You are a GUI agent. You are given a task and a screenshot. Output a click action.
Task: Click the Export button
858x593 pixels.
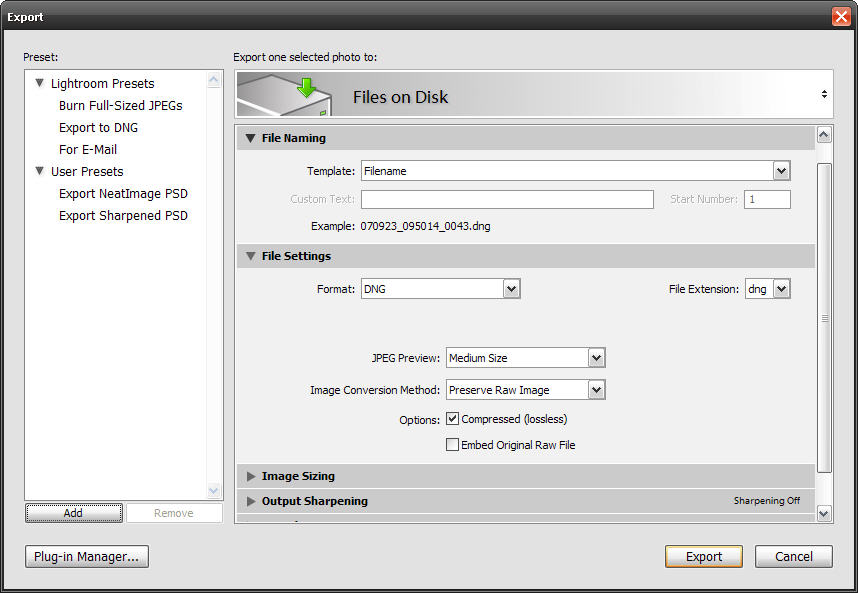[x=704, y=556]
